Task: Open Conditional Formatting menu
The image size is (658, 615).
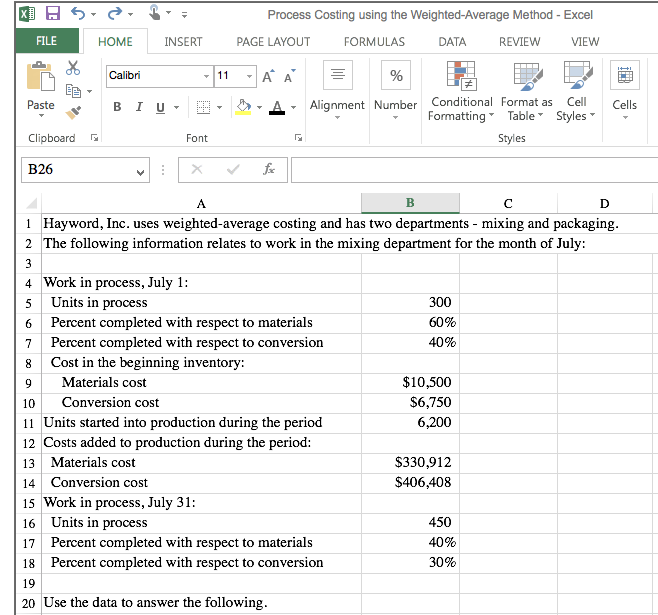Action: click(461, 91)
